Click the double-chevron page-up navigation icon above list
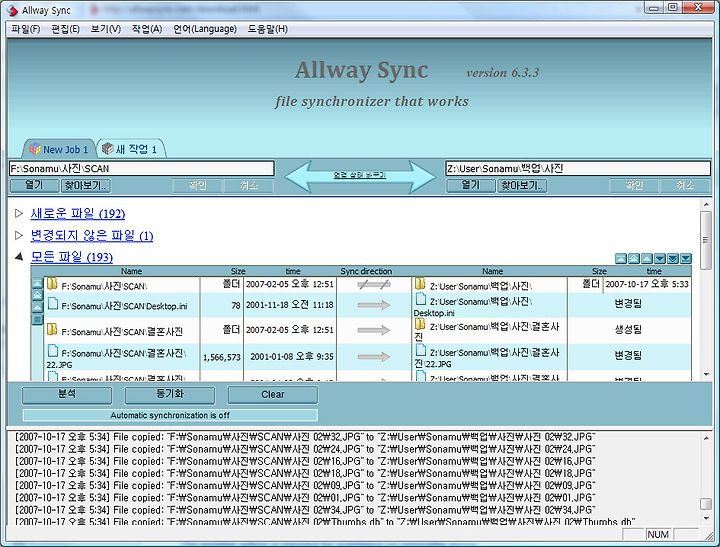This screenshot has width=720, height=547. pyautogui.click(x=634, y=259)
